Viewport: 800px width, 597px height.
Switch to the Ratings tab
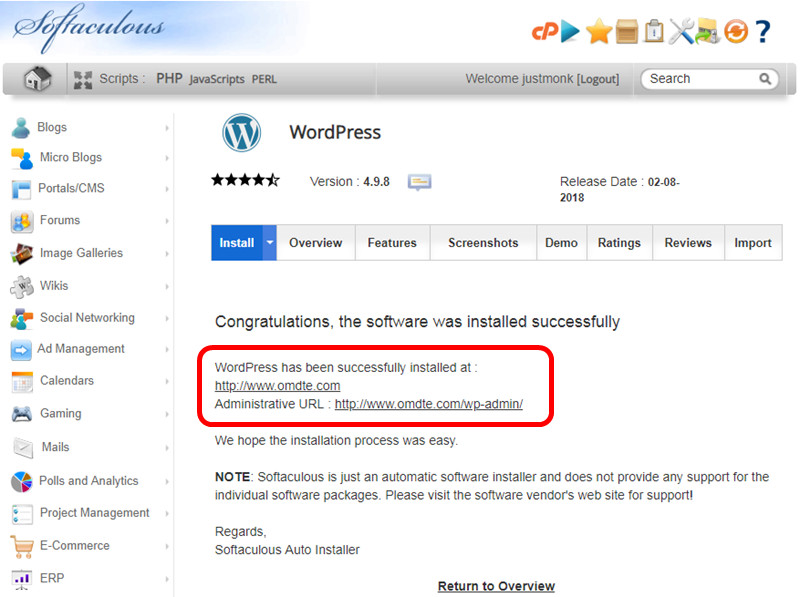[x=619, y=243]
